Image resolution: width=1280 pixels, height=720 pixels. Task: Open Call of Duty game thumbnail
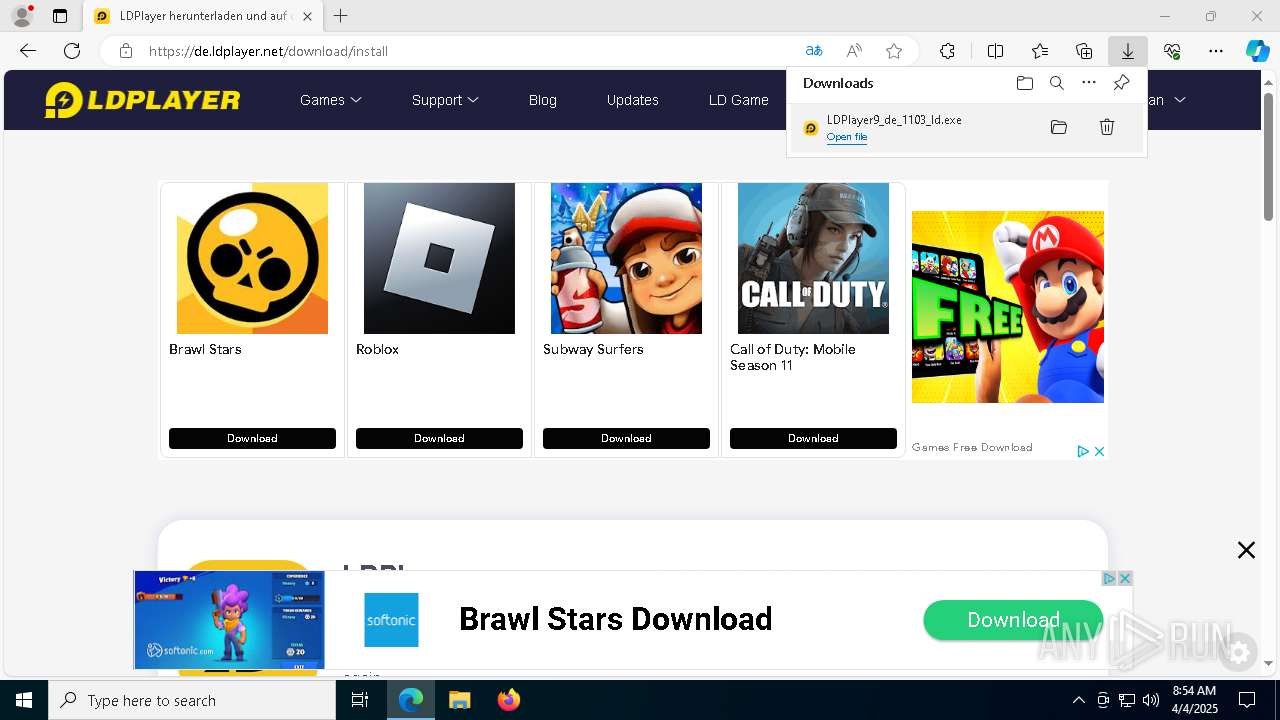(813, 258)
